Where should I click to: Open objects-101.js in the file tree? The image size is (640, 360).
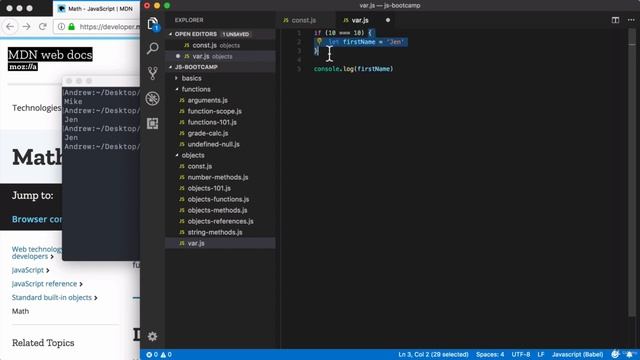209,188
